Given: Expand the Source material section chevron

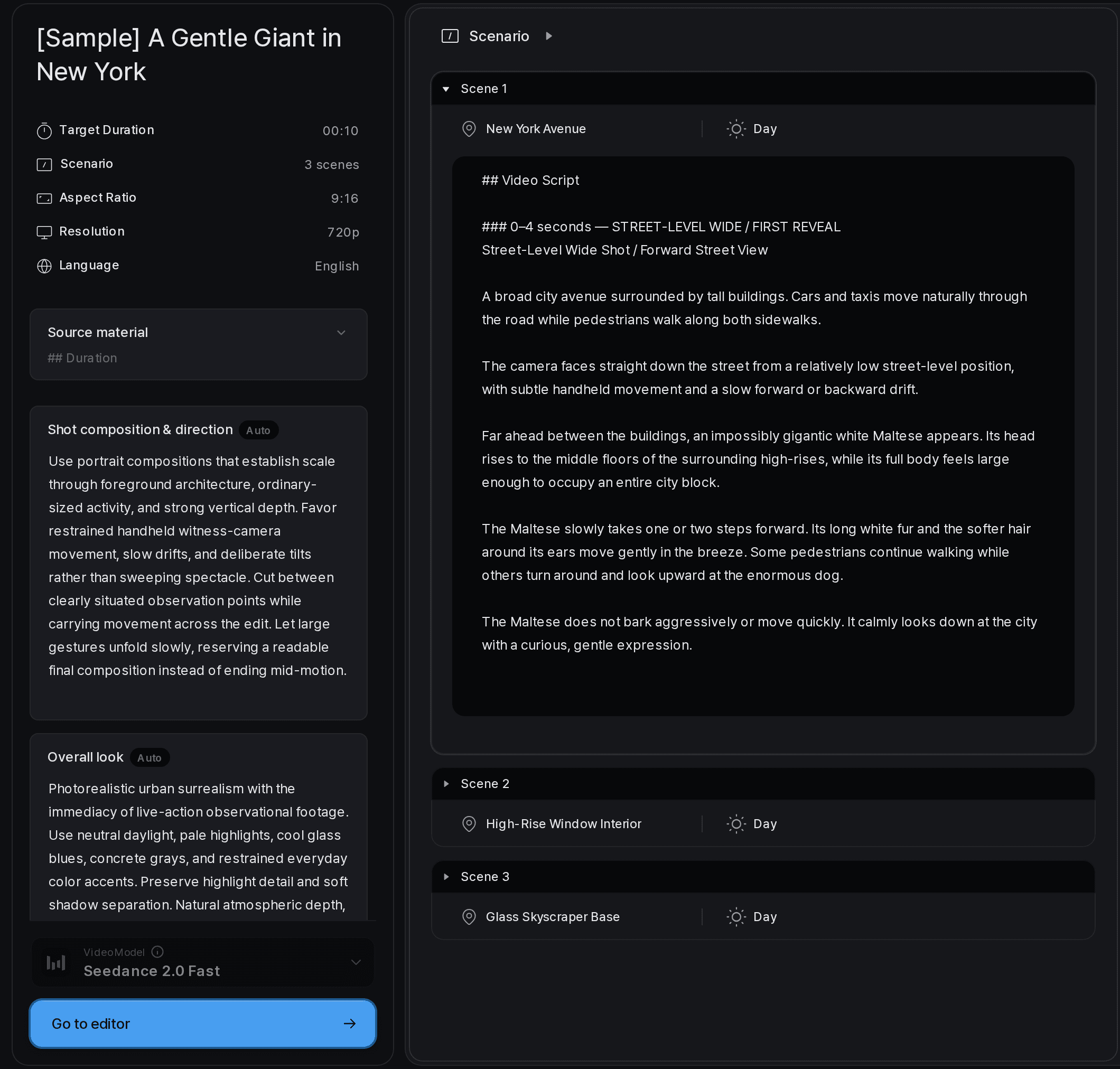Looking at the screenshot, I should [341, 333].
